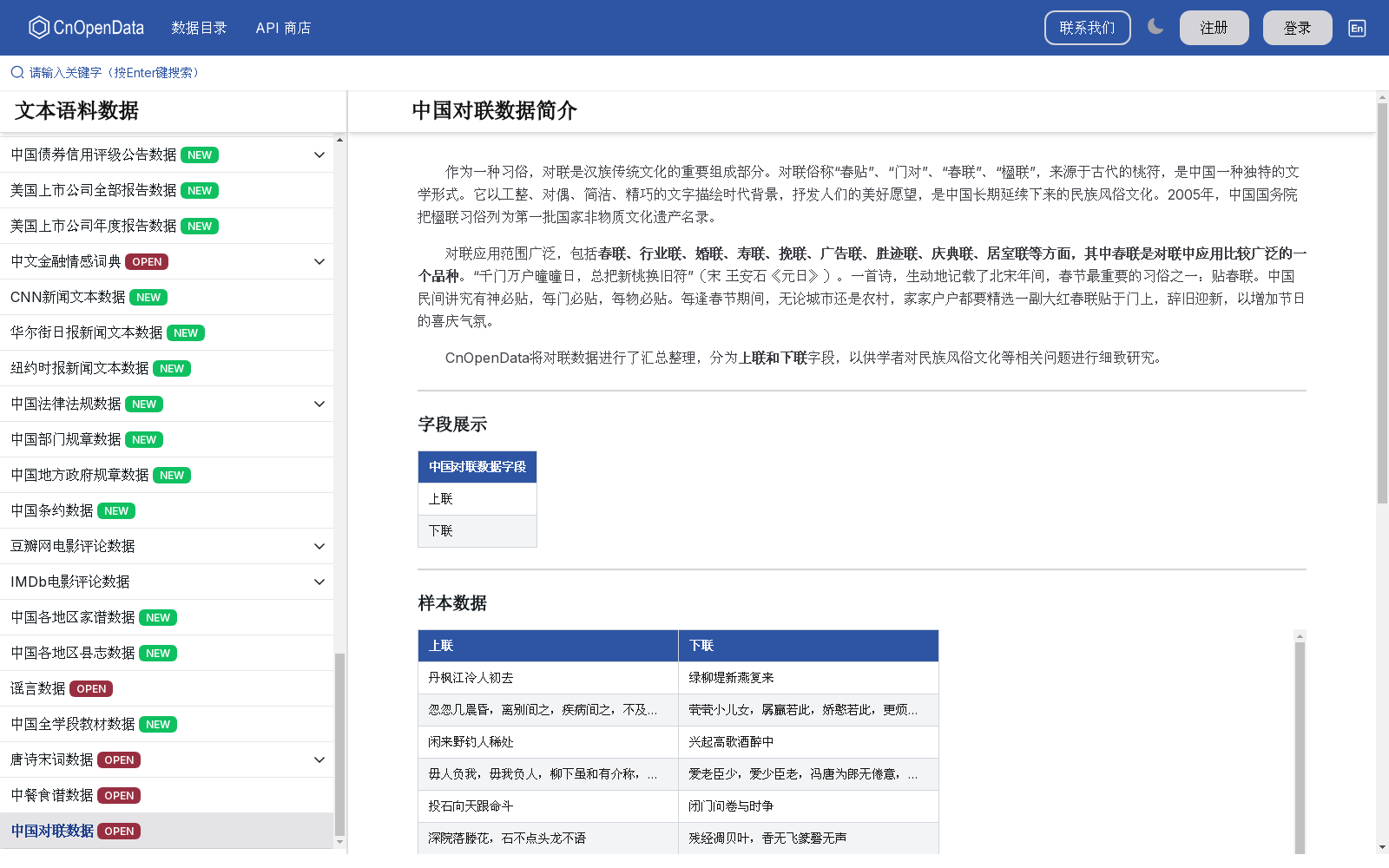The width and height of the screenshot is (1389, 868).
Task: Click sidebar scroll up arrow
Action: click(339, 140)
